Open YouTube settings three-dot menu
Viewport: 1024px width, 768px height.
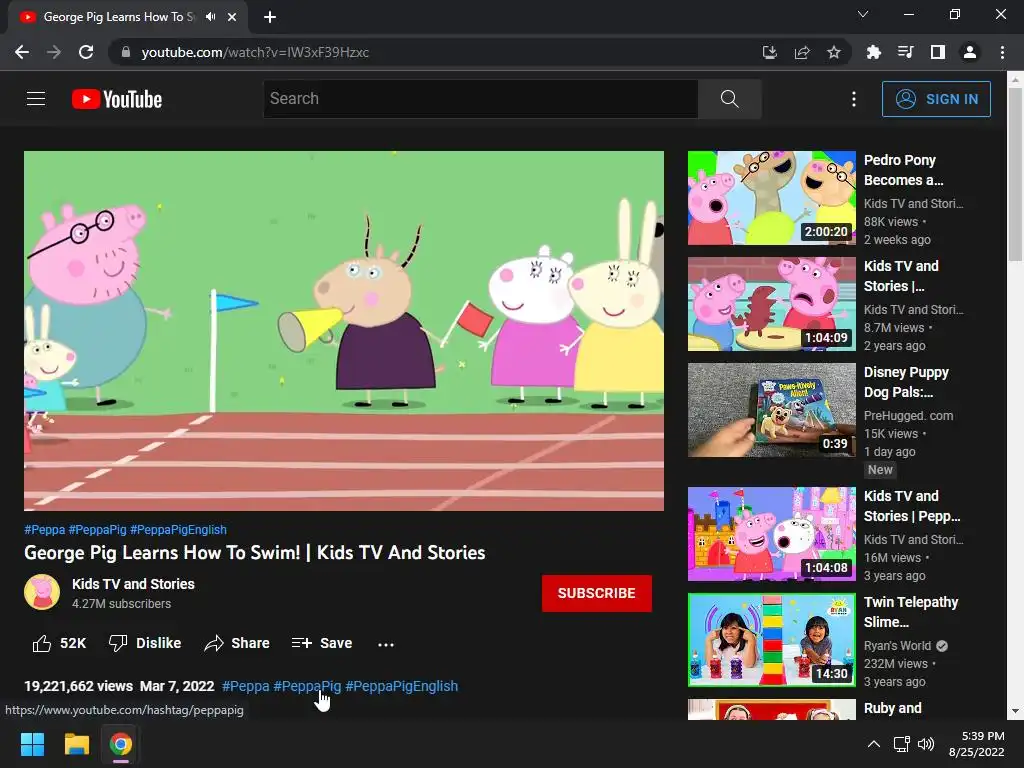pos(854,99)
